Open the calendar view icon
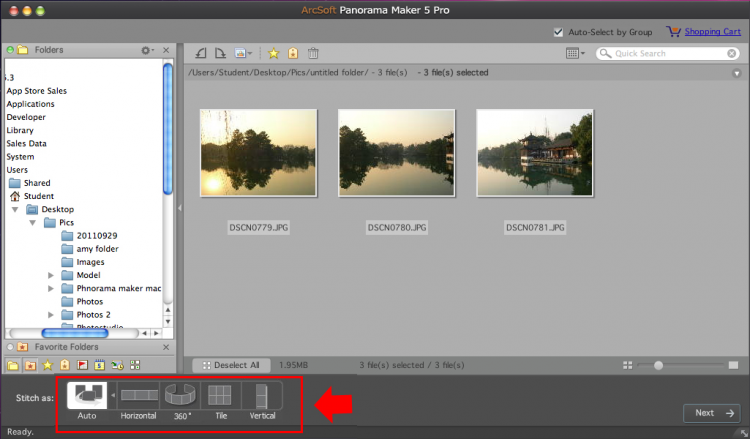This screenshot has width=750, height=439. point(99,365)
